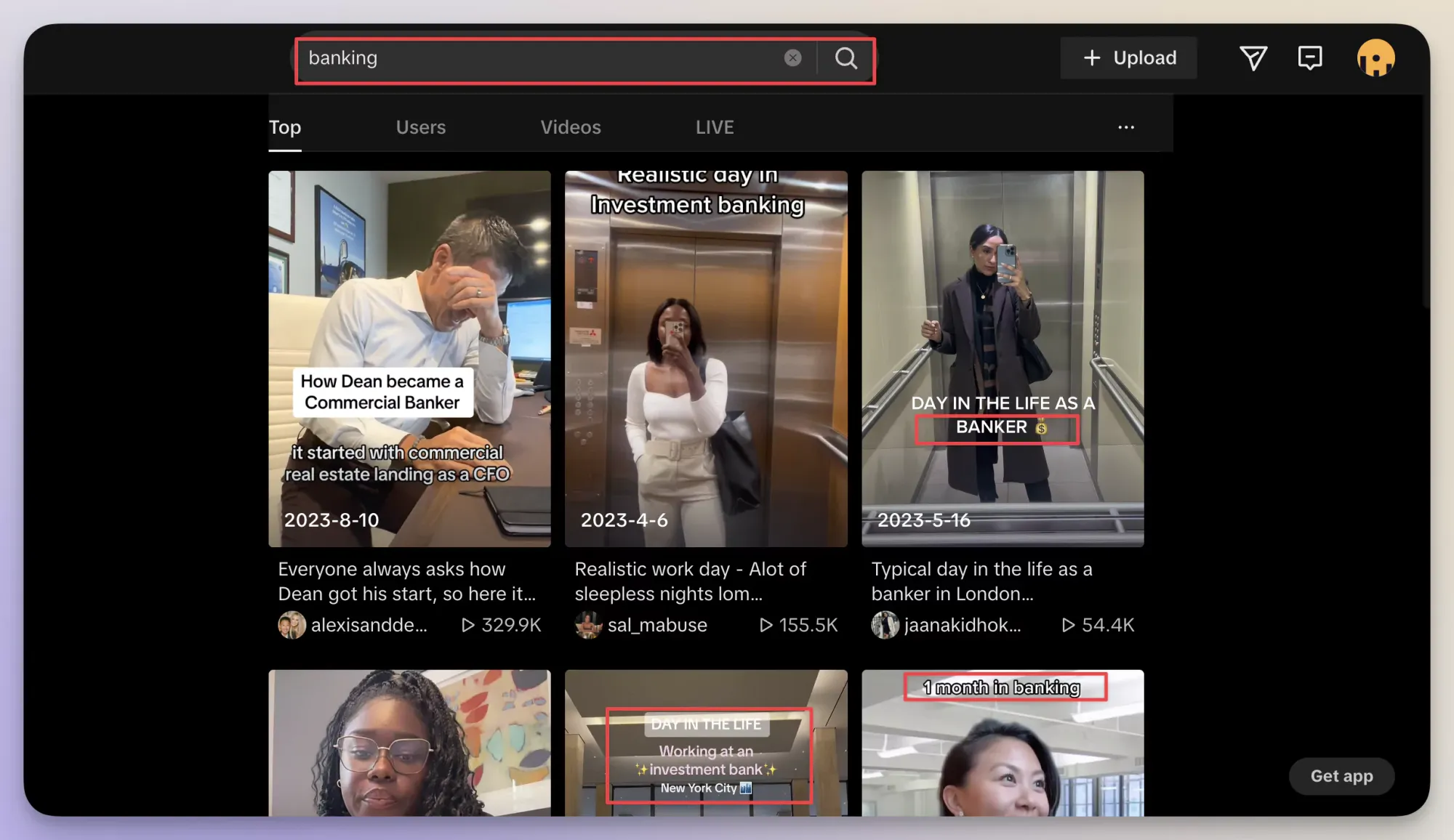The height and width of the screenshot is (840, 1454).
Task: Switch to the LIVE tab
Action: 715,127
